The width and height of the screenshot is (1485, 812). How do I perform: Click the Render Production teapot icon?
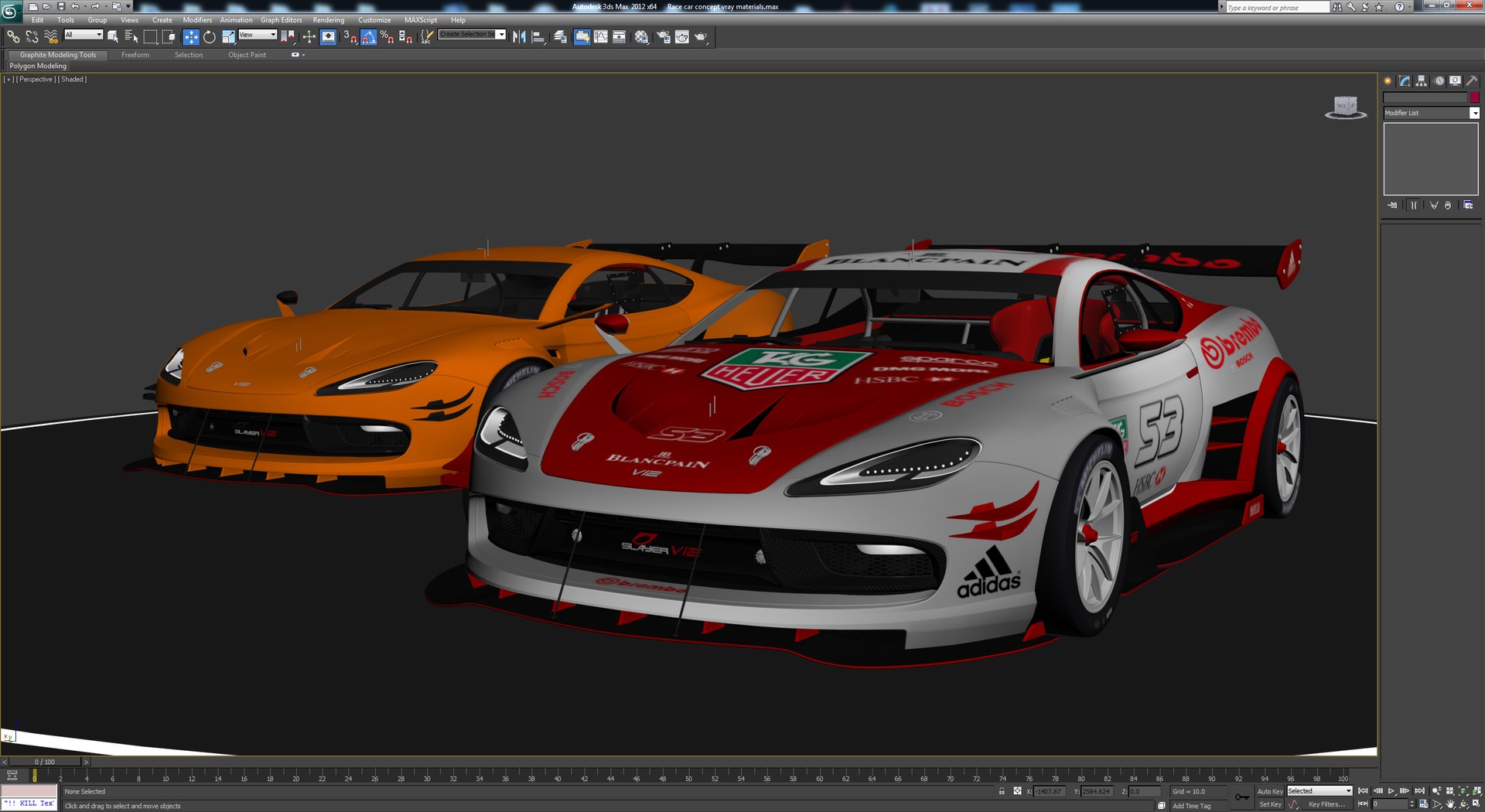click(x=701, y=36)
